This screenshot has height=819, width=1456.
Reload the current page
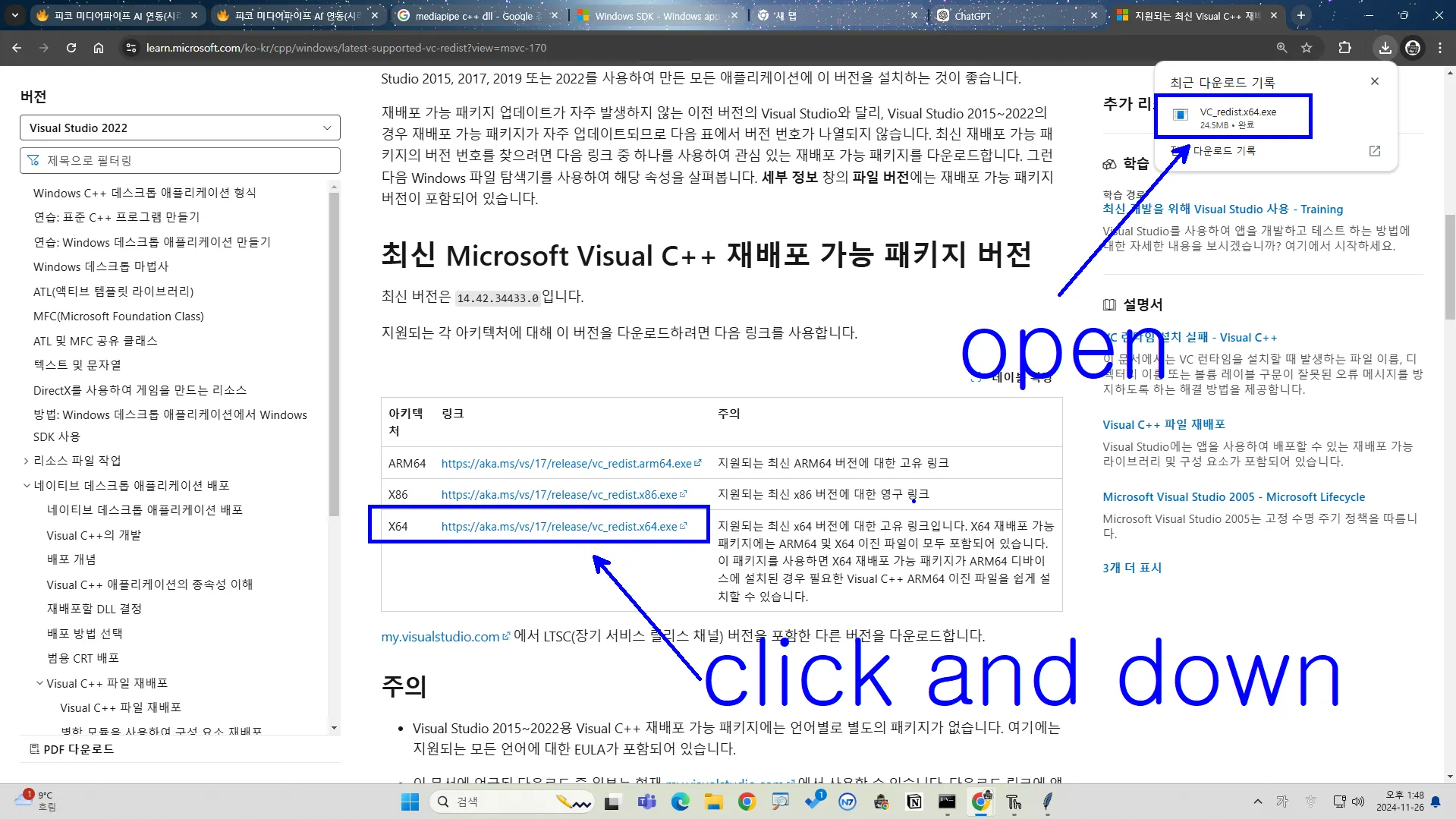(x=71, y=48)
